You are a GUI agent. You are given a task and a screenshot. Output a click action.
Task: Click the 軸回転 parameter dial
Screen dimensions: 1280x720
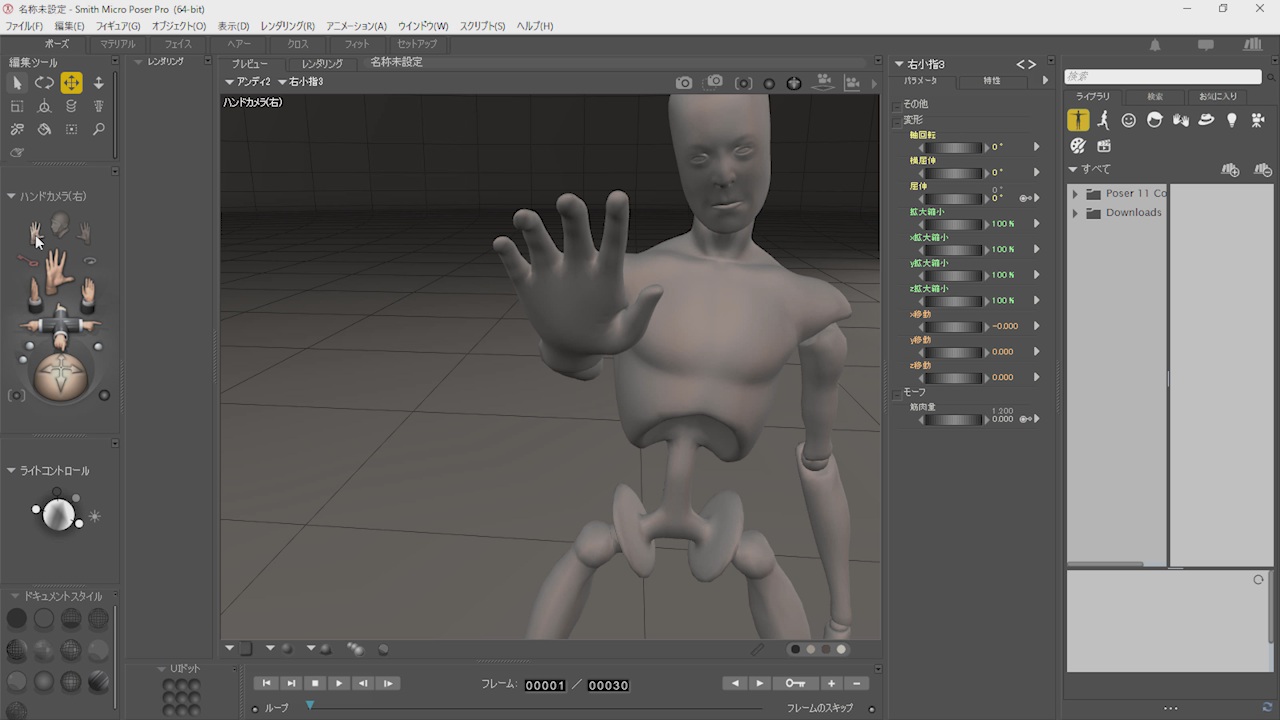point(952,147)
